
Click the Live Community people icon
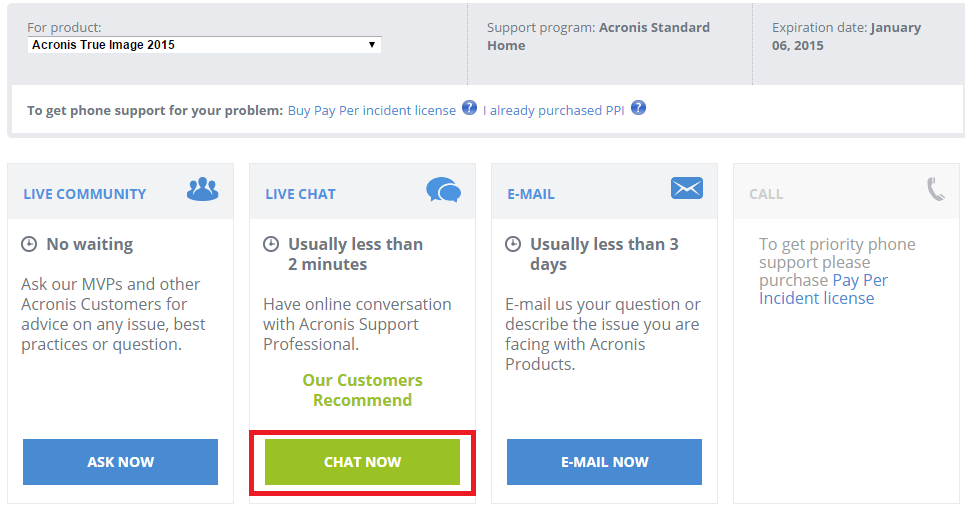pos(202,189)
